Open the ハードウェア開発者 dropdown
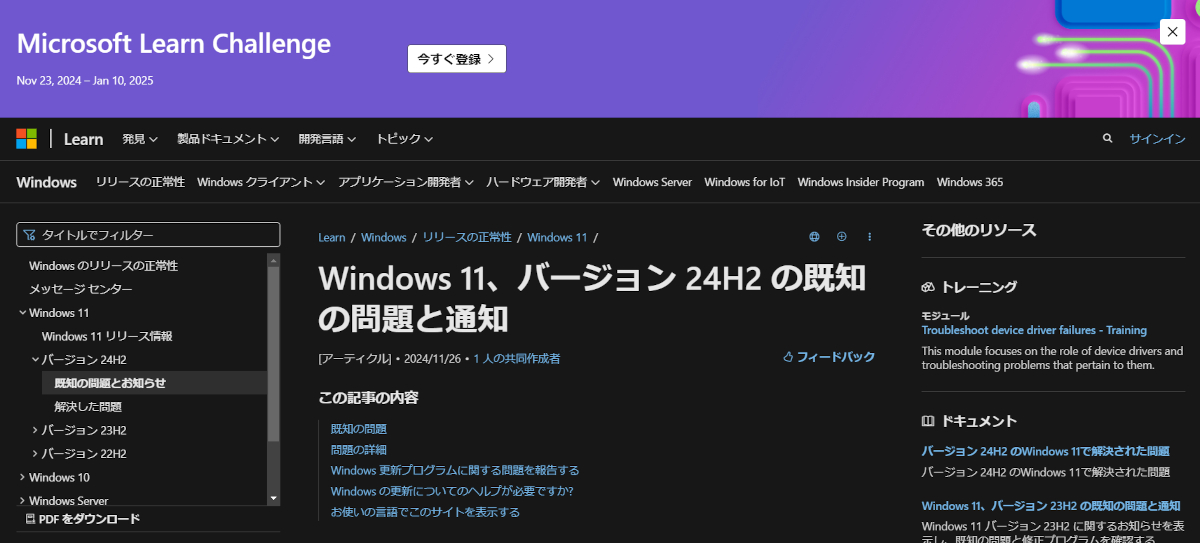1200x543 pixels. (543, 182)
